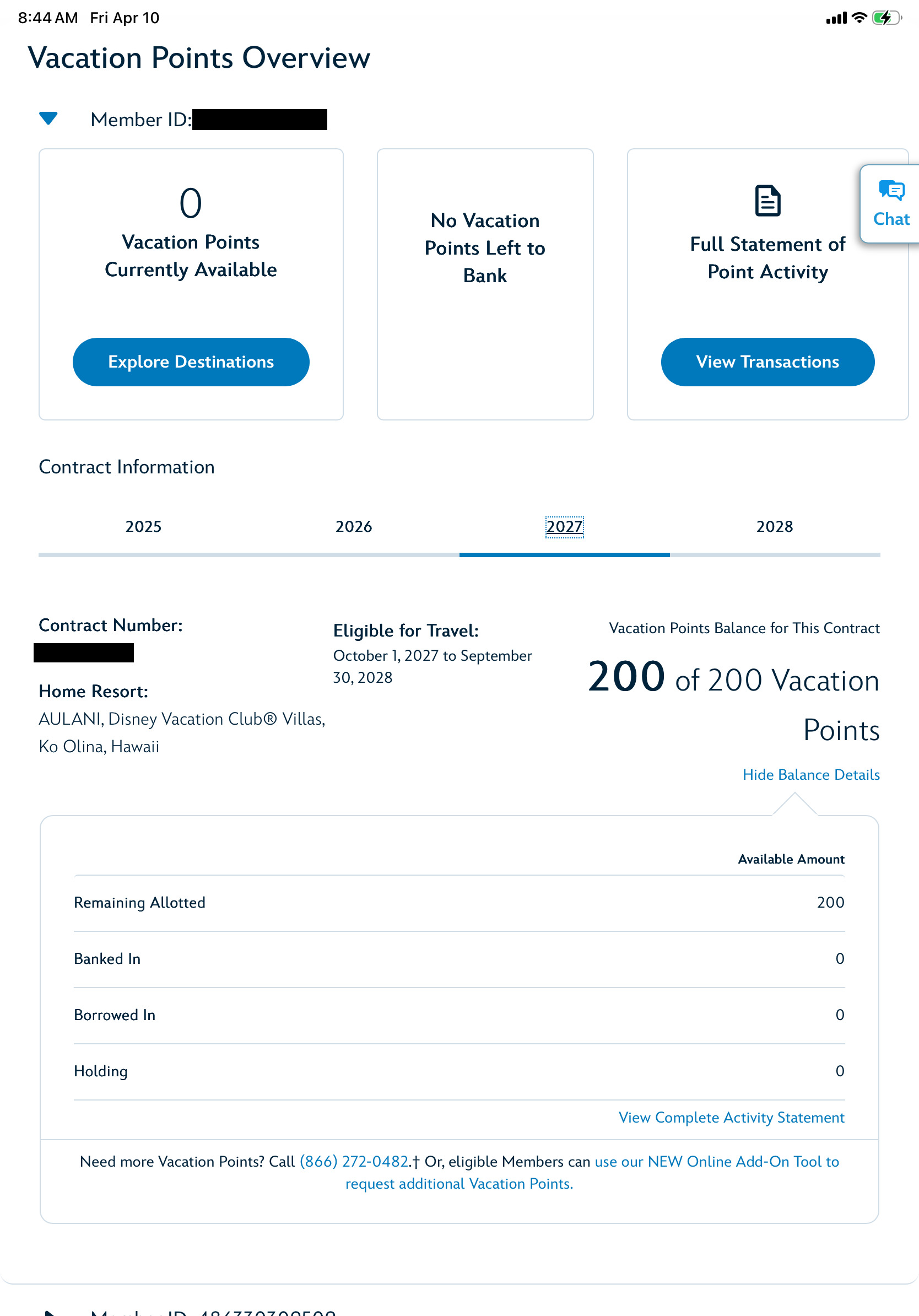
Task: Open the NEW Online Add-On Tool link
Action: click(716, 1161)
